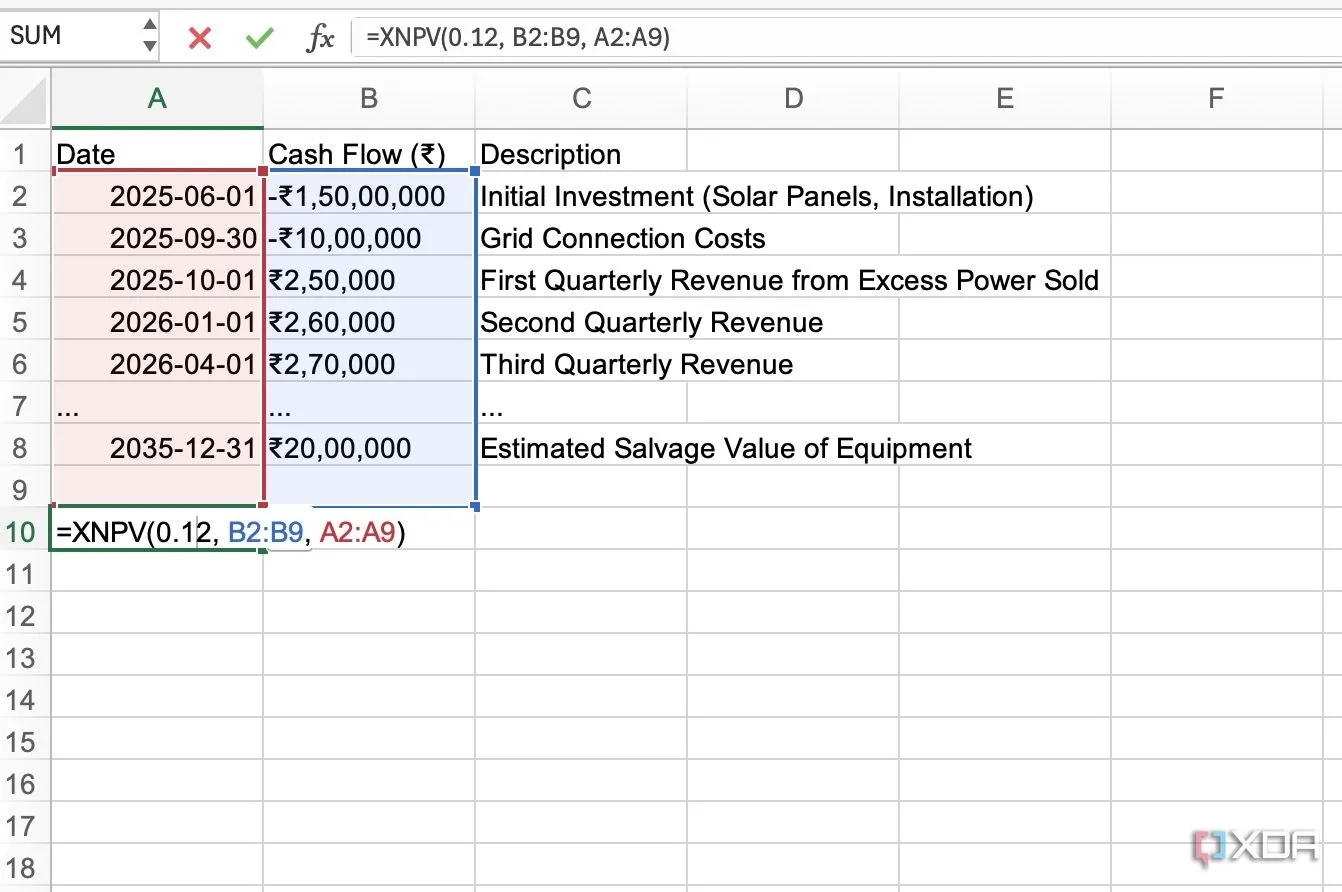The width and height of the screenshot is (1342, 892).
Task: Cancel formula entry with red X
Action: point(200,38)
